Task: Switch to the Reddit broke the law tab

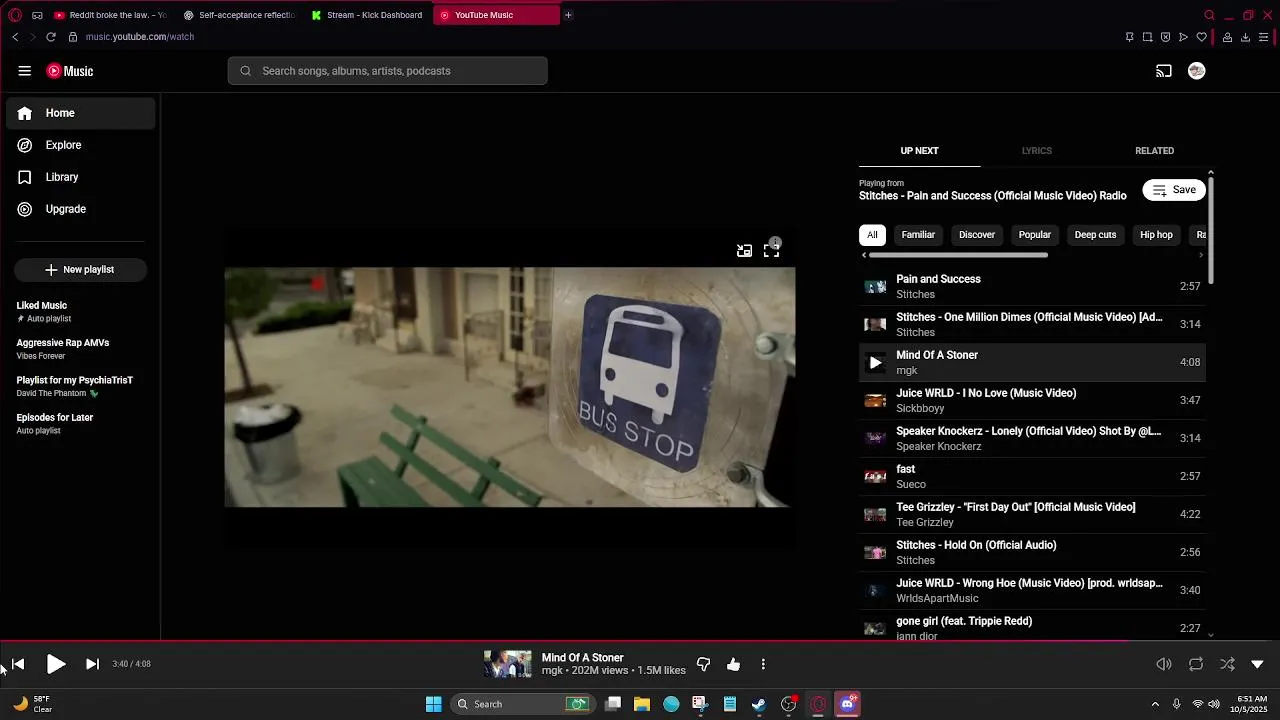Action: [110, 15]
